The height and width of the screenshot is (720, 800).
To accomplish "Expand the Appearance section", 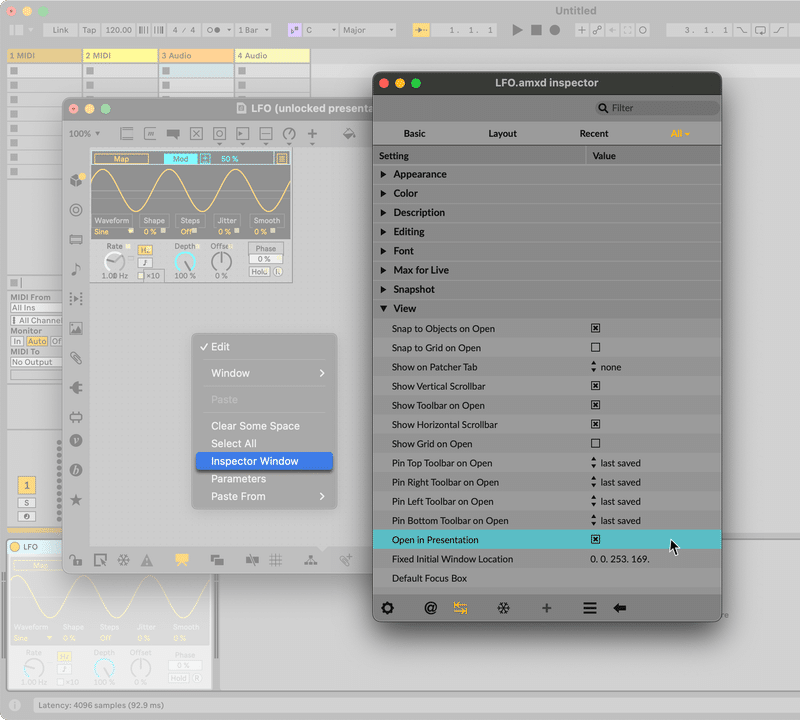I will (383, 174).
